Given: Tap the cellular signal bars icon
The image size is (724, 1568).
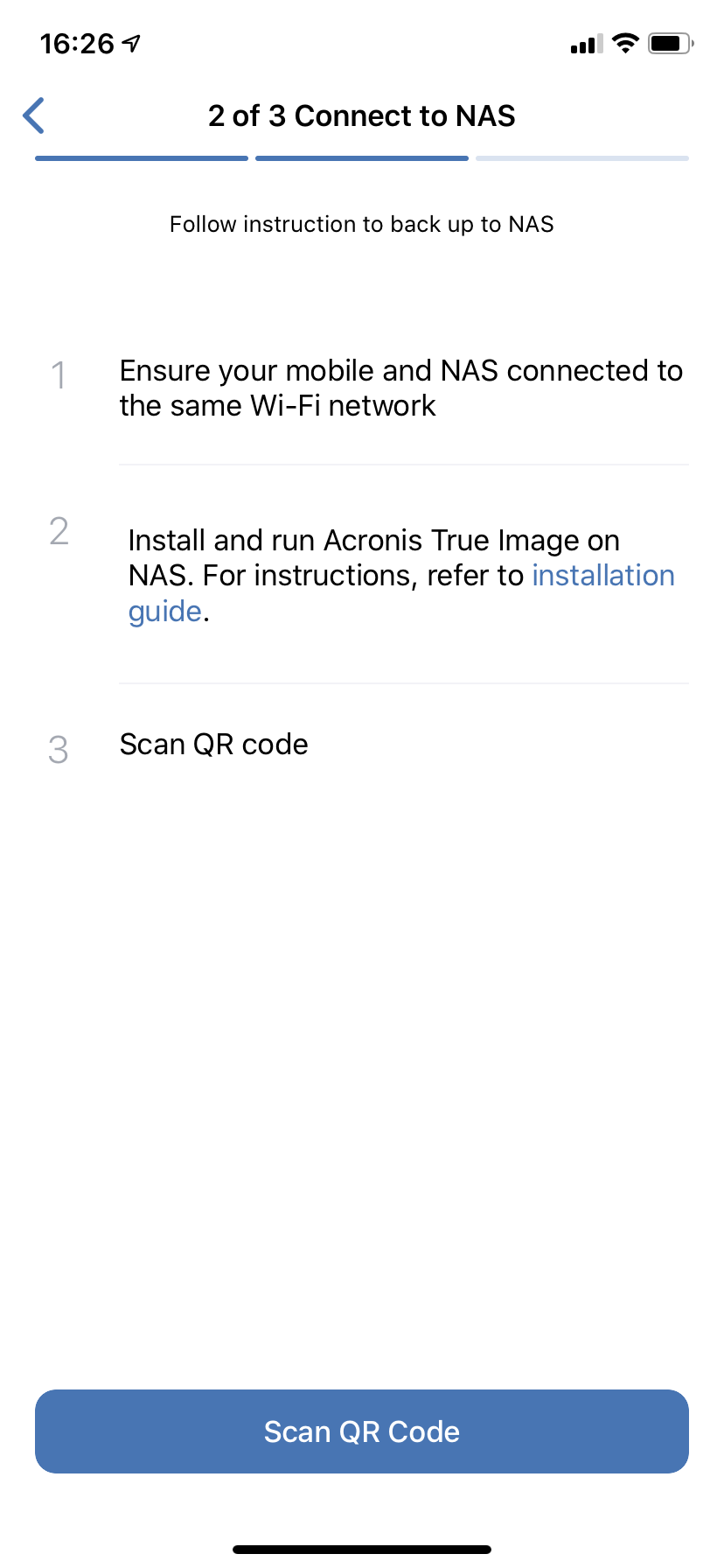Looking at the screenshot, I should tap(587, 44).
